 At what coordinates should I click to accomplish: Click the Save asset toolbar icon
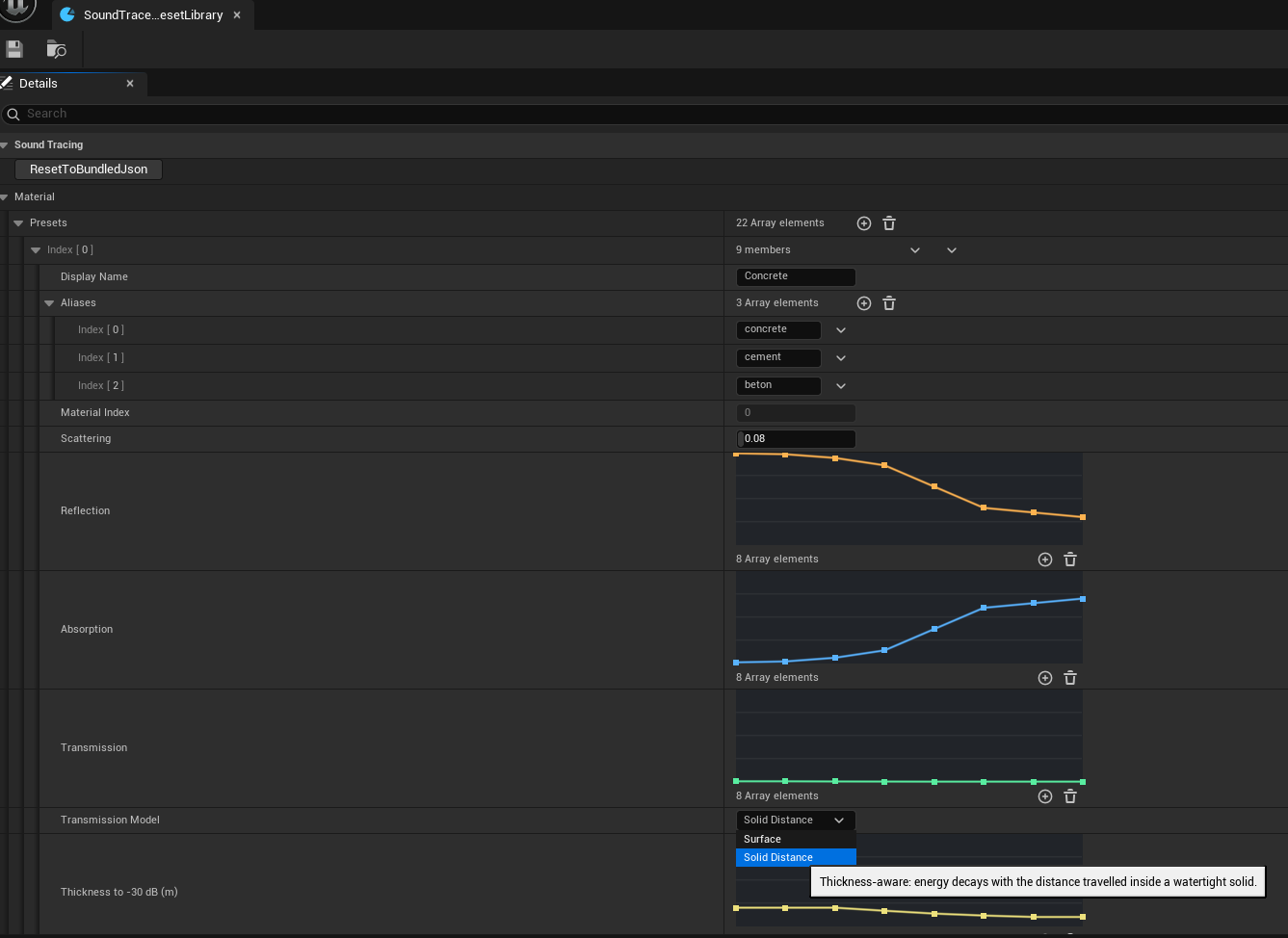tap(14, 49)
